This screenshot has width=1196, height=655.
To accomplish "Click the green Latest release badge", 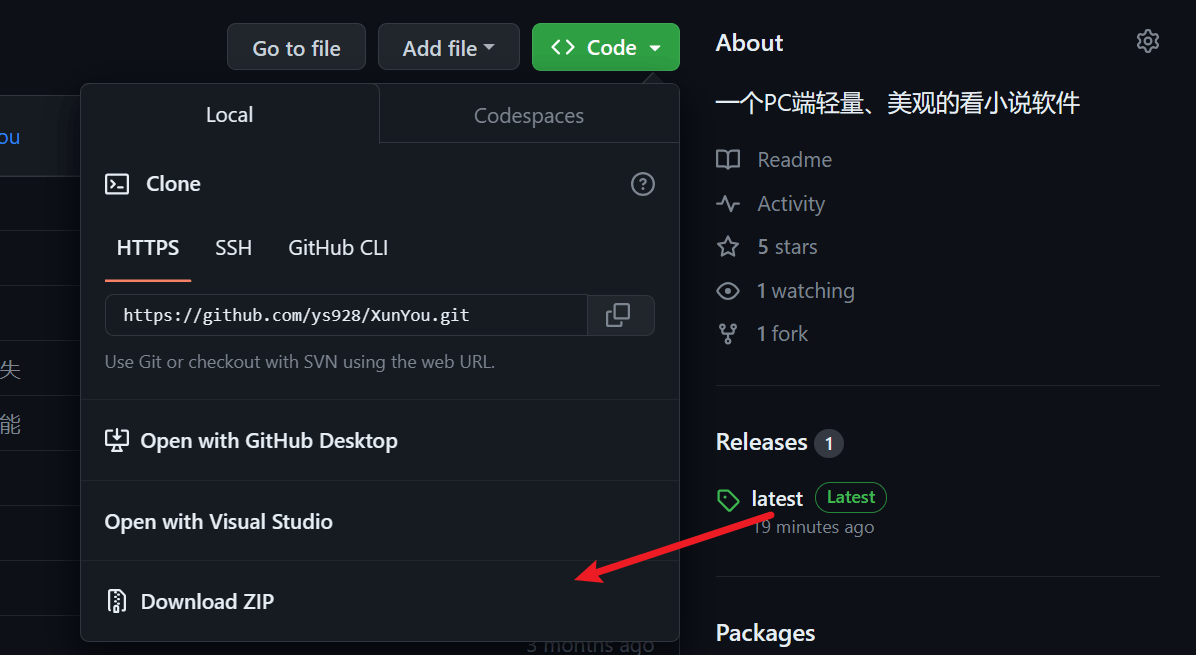I will (x=851, y=497).
